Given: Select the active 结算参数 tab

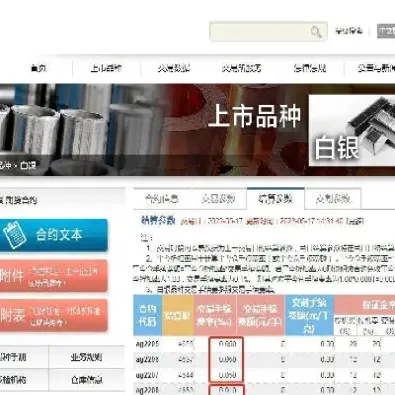Looking at the screenshot, I should coord(275,199).
